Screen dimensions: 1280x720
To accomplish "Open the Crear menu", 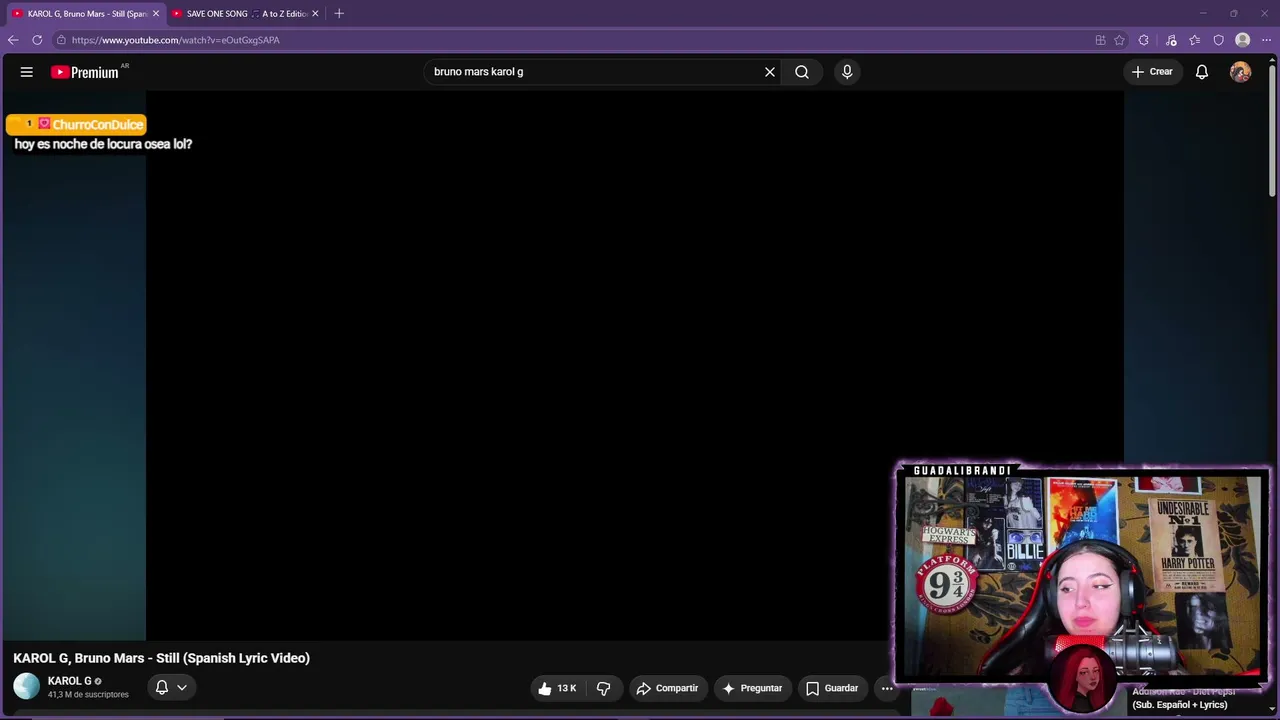I will pos(1152,72).
